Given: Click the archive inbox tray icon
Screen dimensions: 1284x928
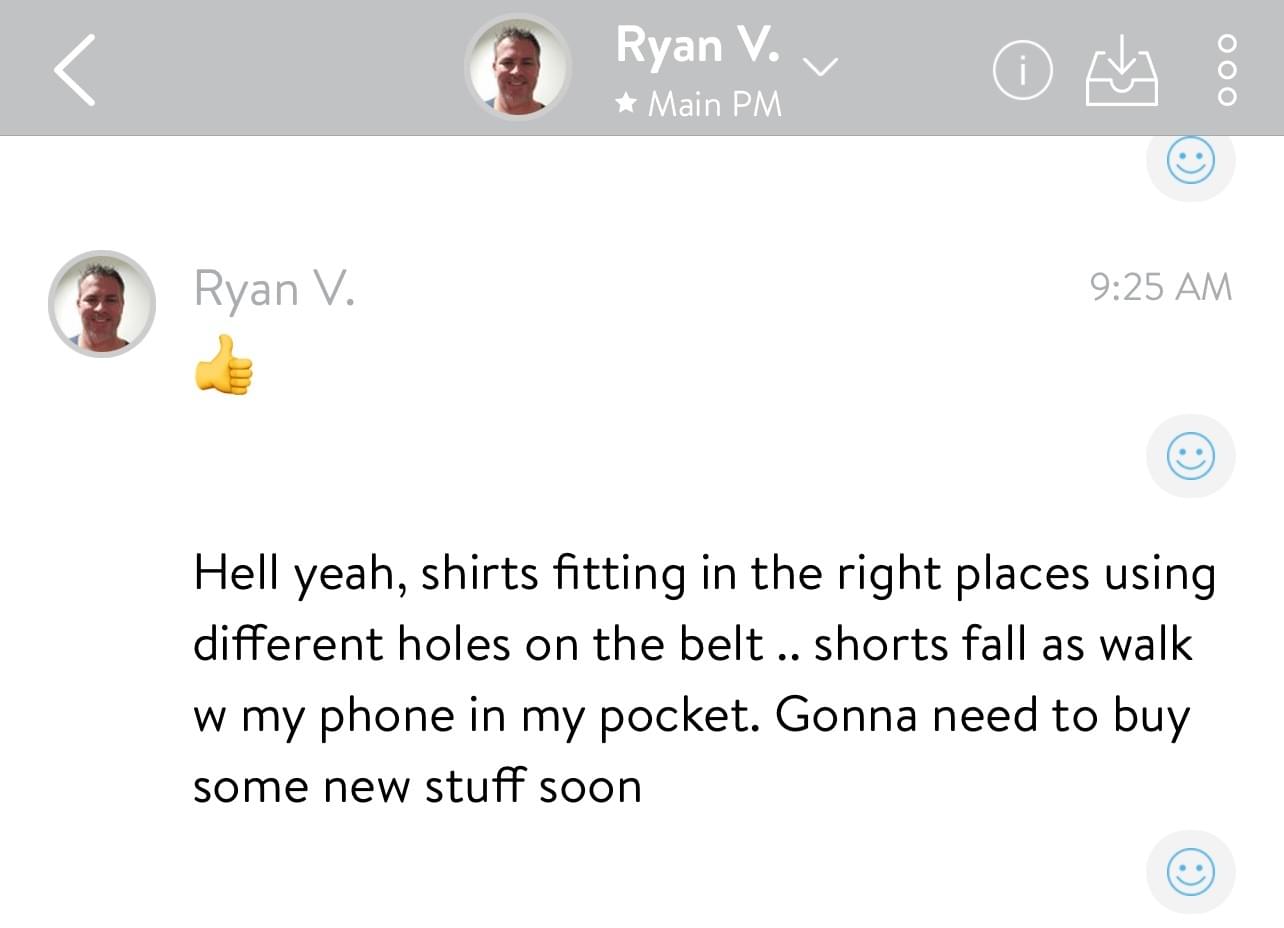Looking at the screenshot, I should pos(1122,71).
